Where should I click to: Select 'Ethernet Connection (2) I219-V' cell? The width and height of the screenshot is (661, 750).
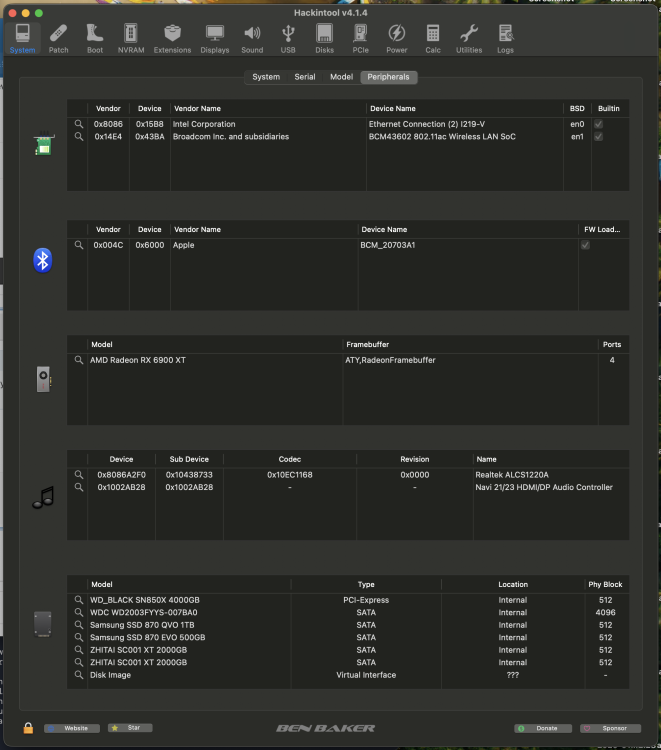tap(427, 124)
